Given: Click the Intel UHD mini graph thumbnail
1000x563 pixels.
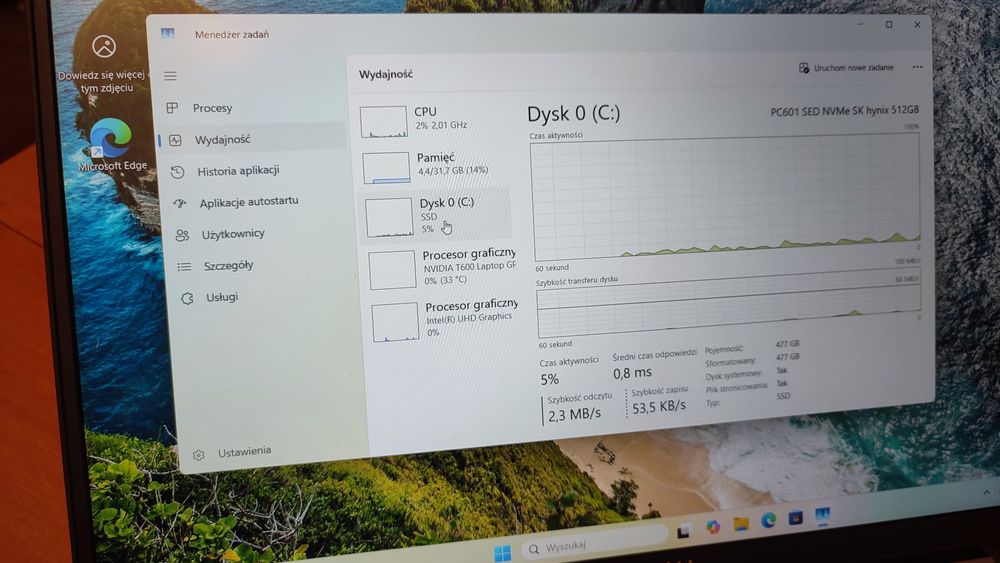Looking at the screenshot, I should click(395, 323).
